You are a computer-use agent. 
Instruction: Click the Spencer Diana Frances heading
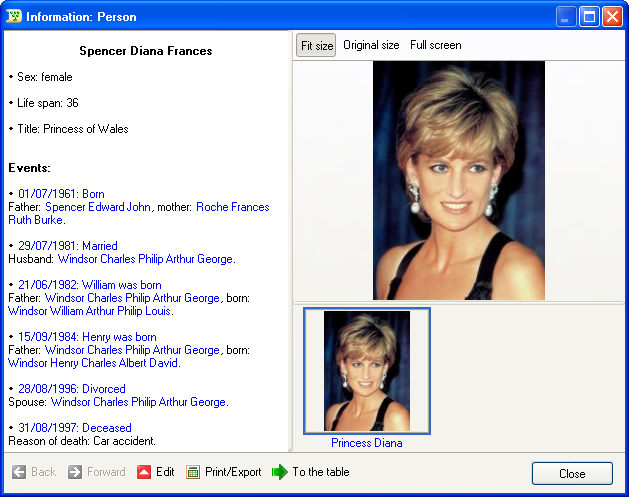(x=146, y=51)
